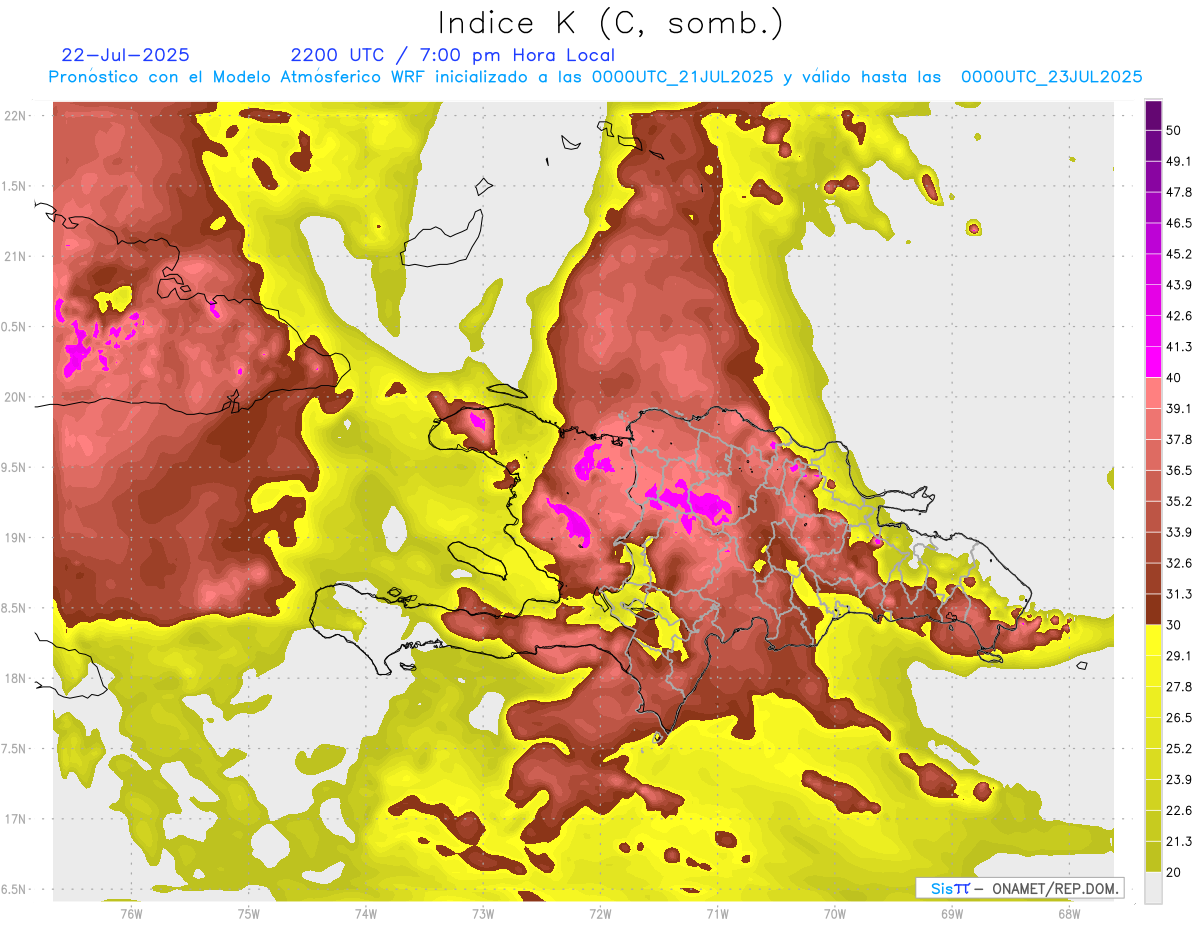
Task: Click the time label "2200 UTC / 7:00 pm Hora Local"
Action: pyautogui.click(x=452, y=55)
